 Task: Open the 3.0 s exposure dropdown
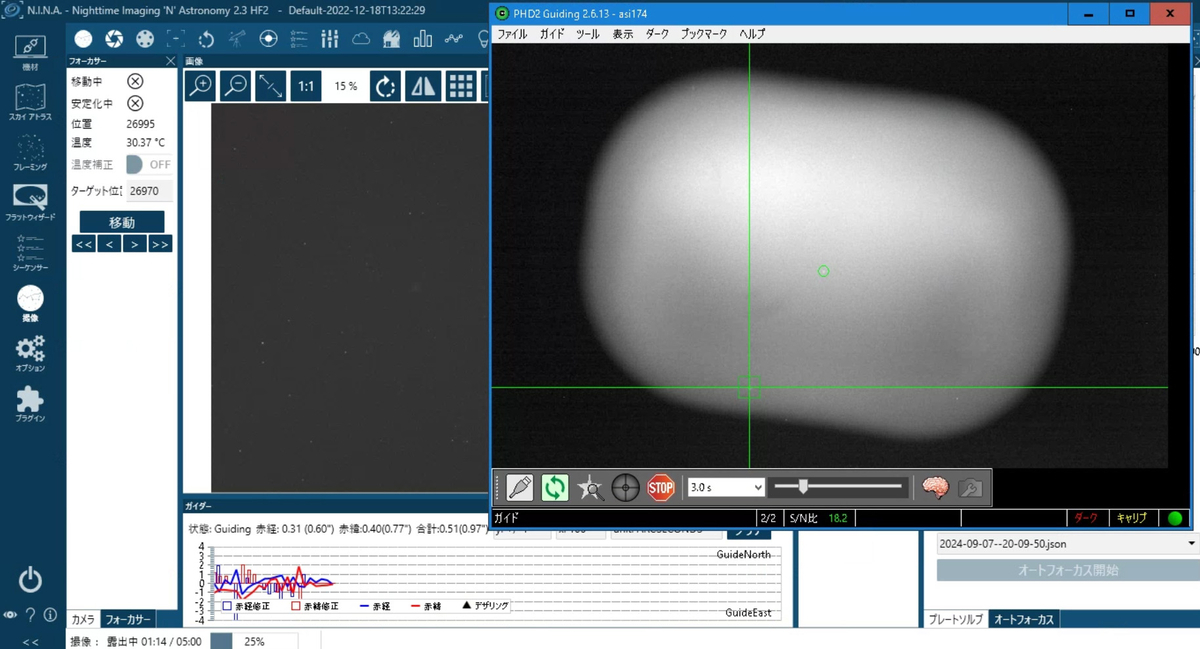pos(726,487)
